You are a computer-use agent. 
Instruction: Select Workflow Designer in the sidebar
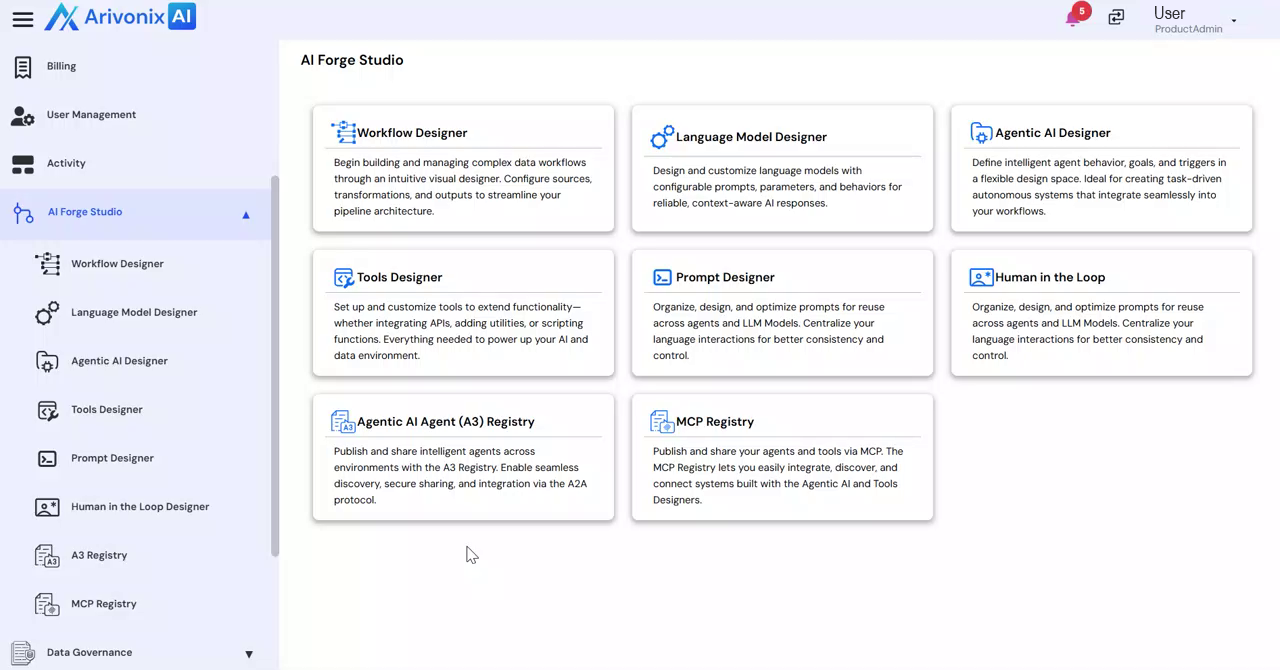point(117,264)
